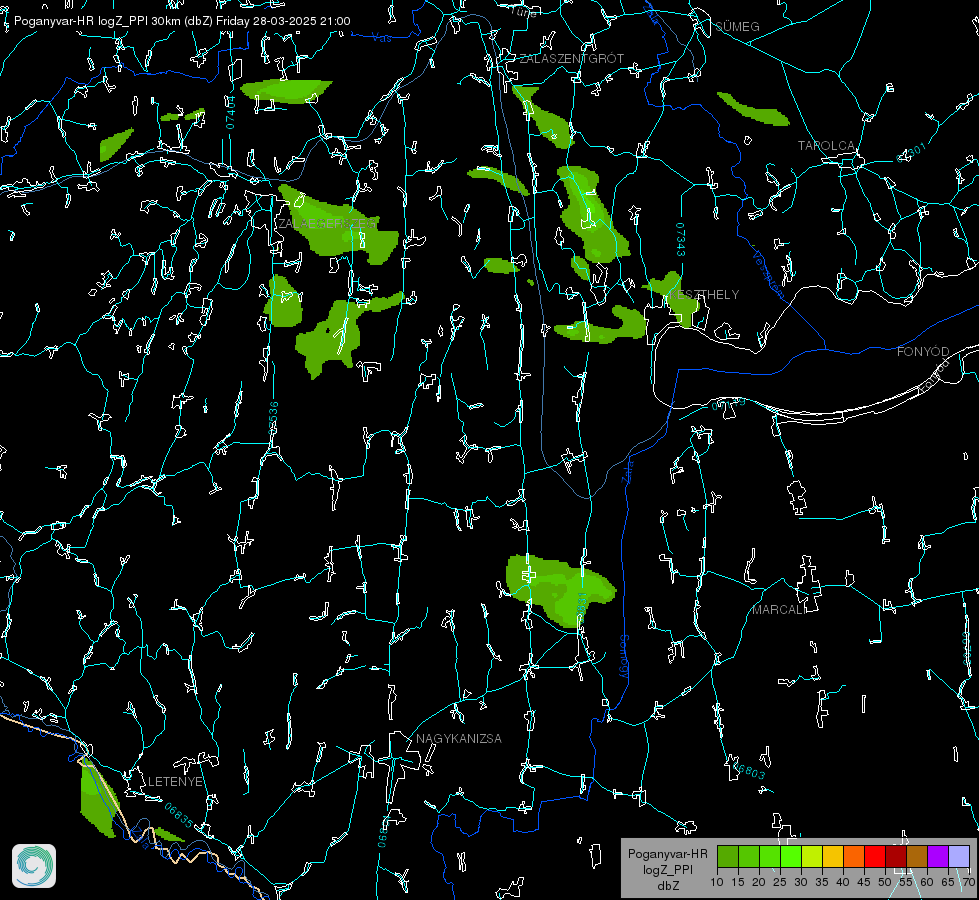Viewport: 979px width, 900px height.
Task: Select the 50–55 dBZ dark red swatch
Action: 896,856
